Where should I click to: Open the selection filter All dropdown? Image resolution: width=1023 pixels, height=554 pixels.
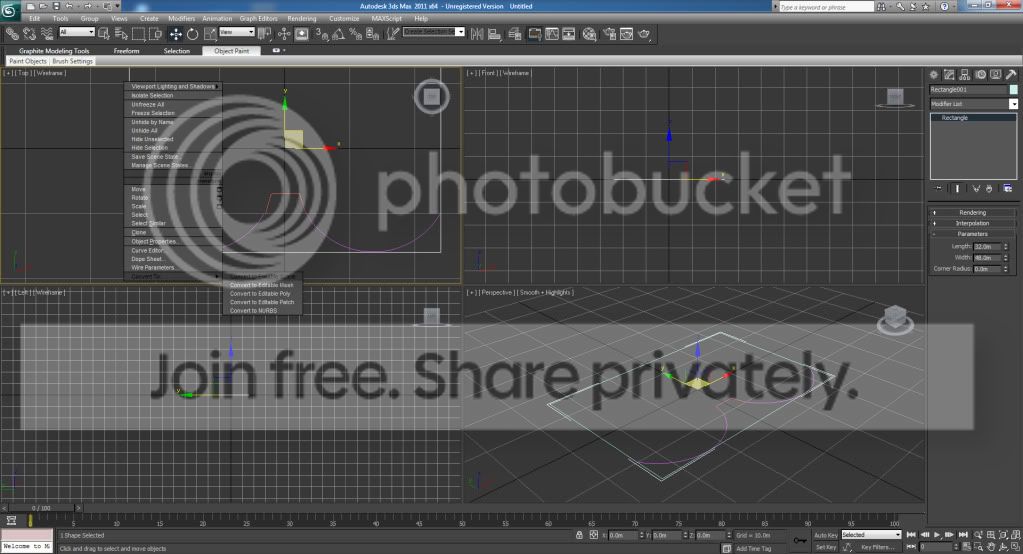77,32
